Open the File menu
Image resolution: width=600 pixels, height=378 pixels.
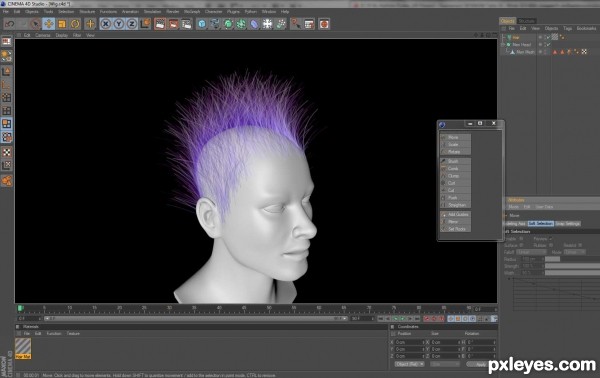coord(5,12)
